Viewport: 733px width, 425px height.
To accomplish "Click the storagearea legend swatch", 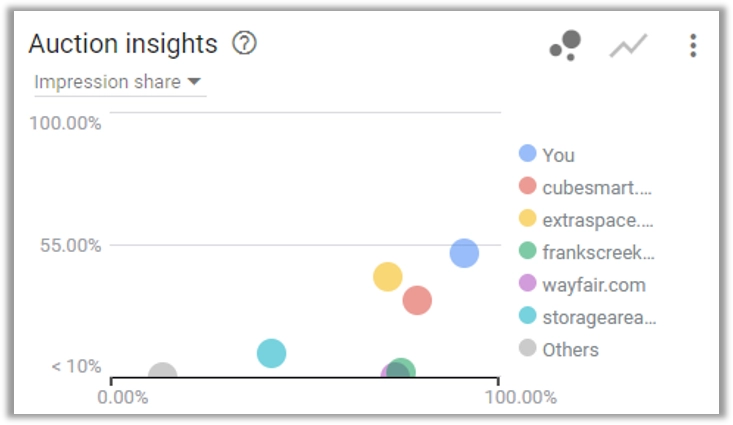I will tap(527, 316).
